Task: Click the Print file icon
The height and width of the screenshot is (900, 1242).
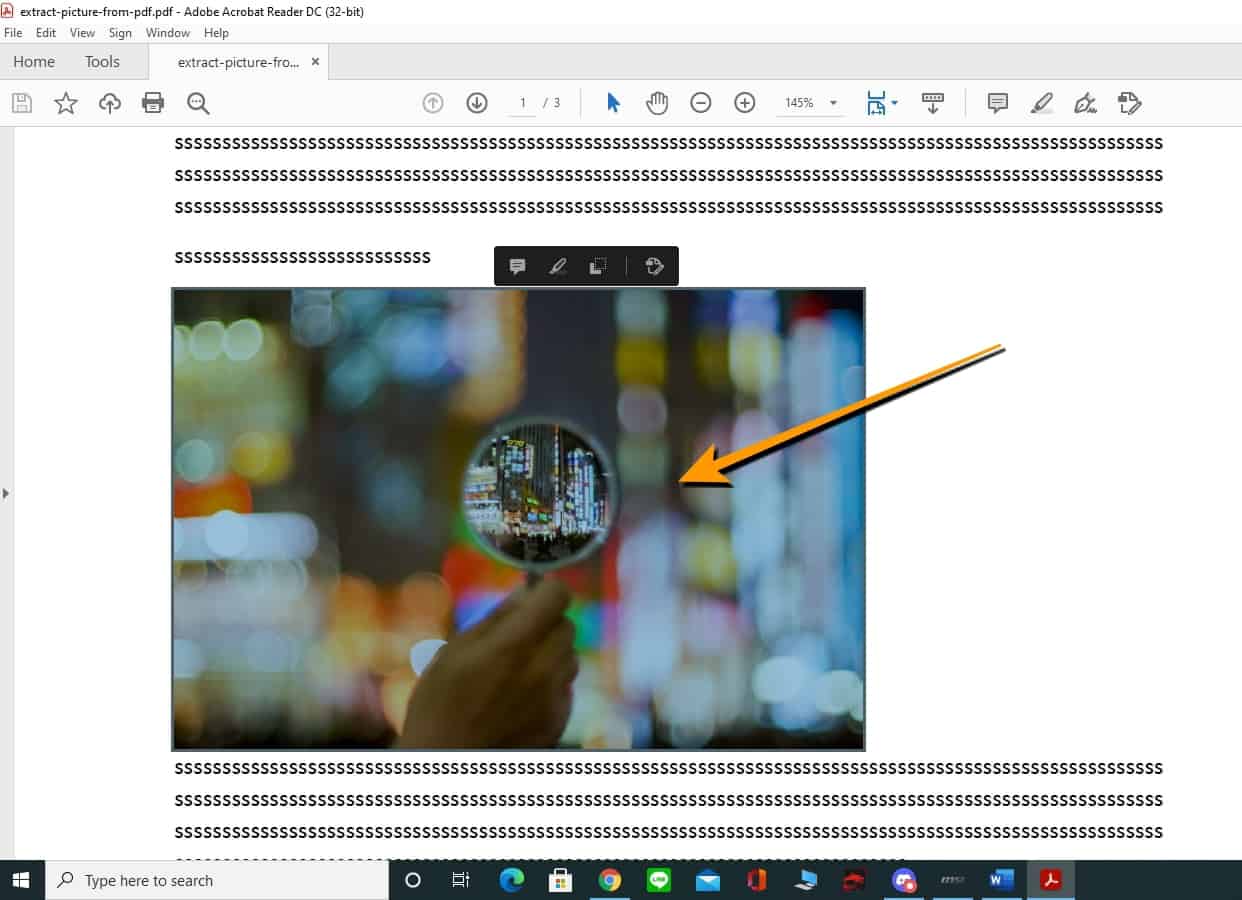Action: pyautogui.click(x=153, y=103)
